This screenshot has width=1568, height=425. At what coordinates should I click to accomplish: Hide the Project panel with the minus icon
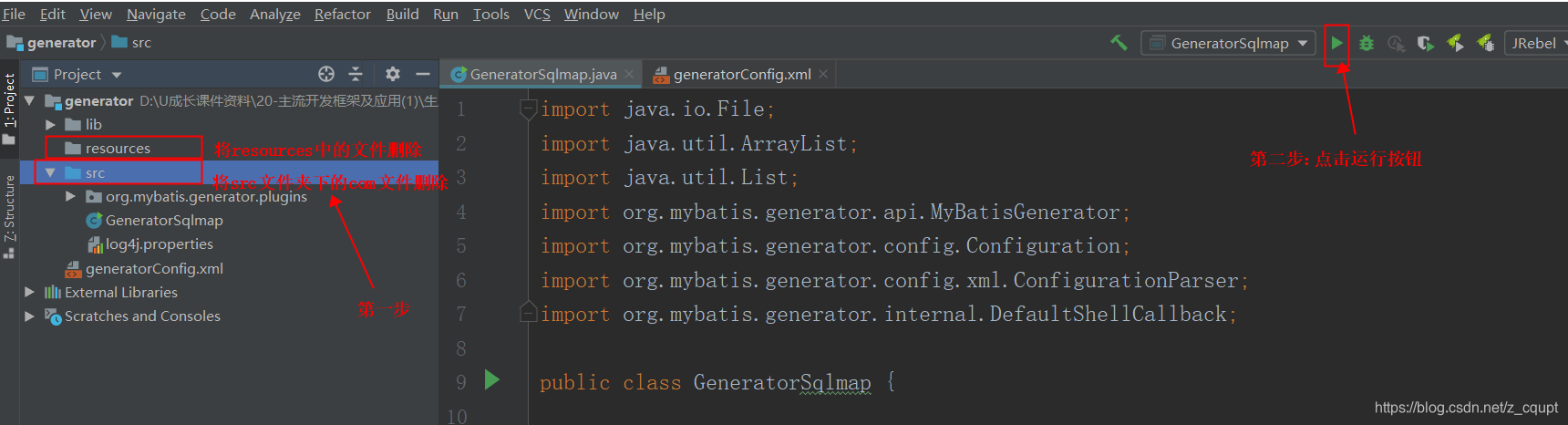423,74
